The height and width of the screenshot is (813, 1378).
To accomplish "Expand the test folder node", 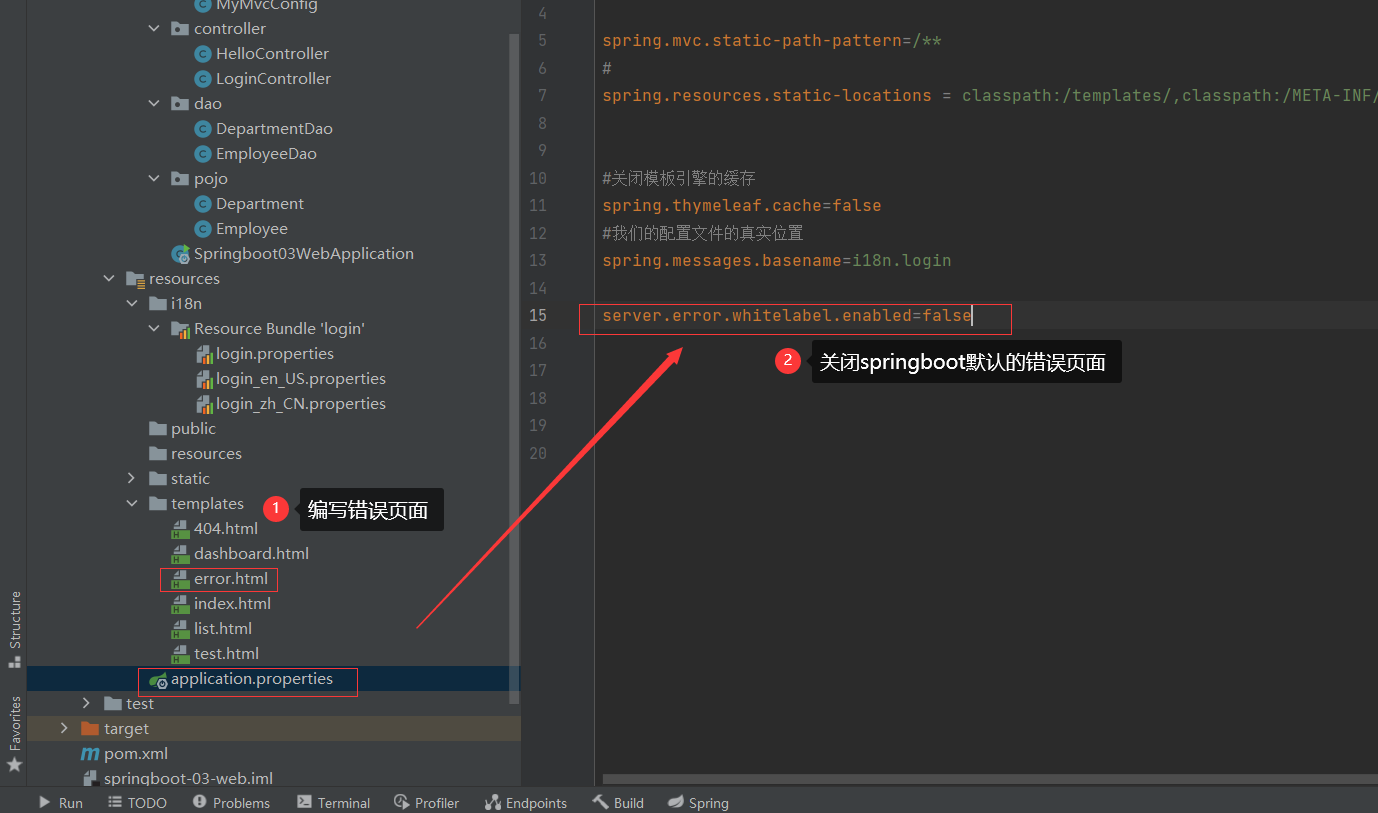I will (x=87, y=704).
